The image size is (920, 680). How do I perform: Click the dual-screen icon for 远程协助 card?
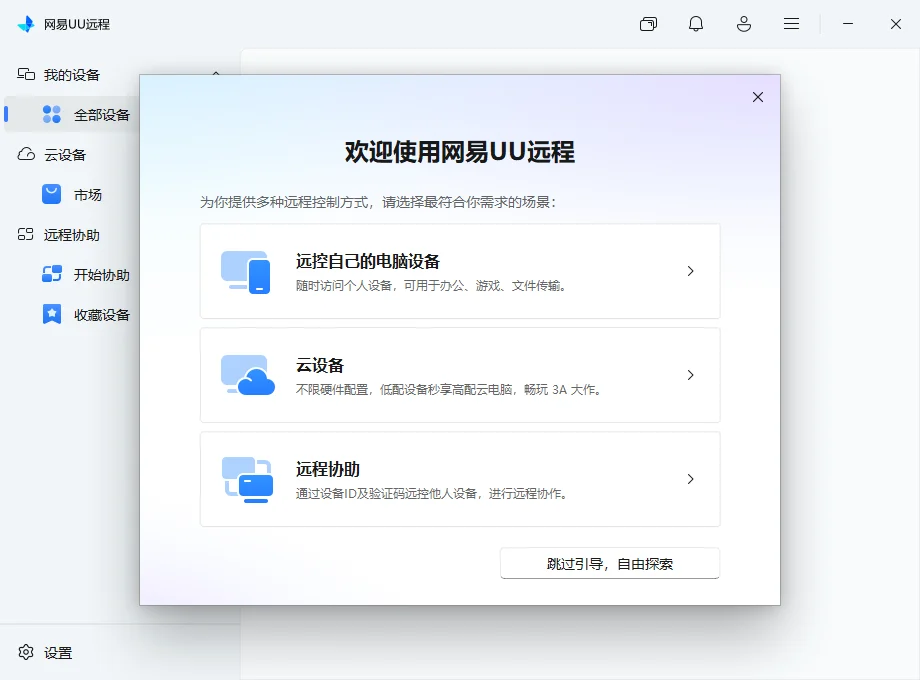(248, 479)
